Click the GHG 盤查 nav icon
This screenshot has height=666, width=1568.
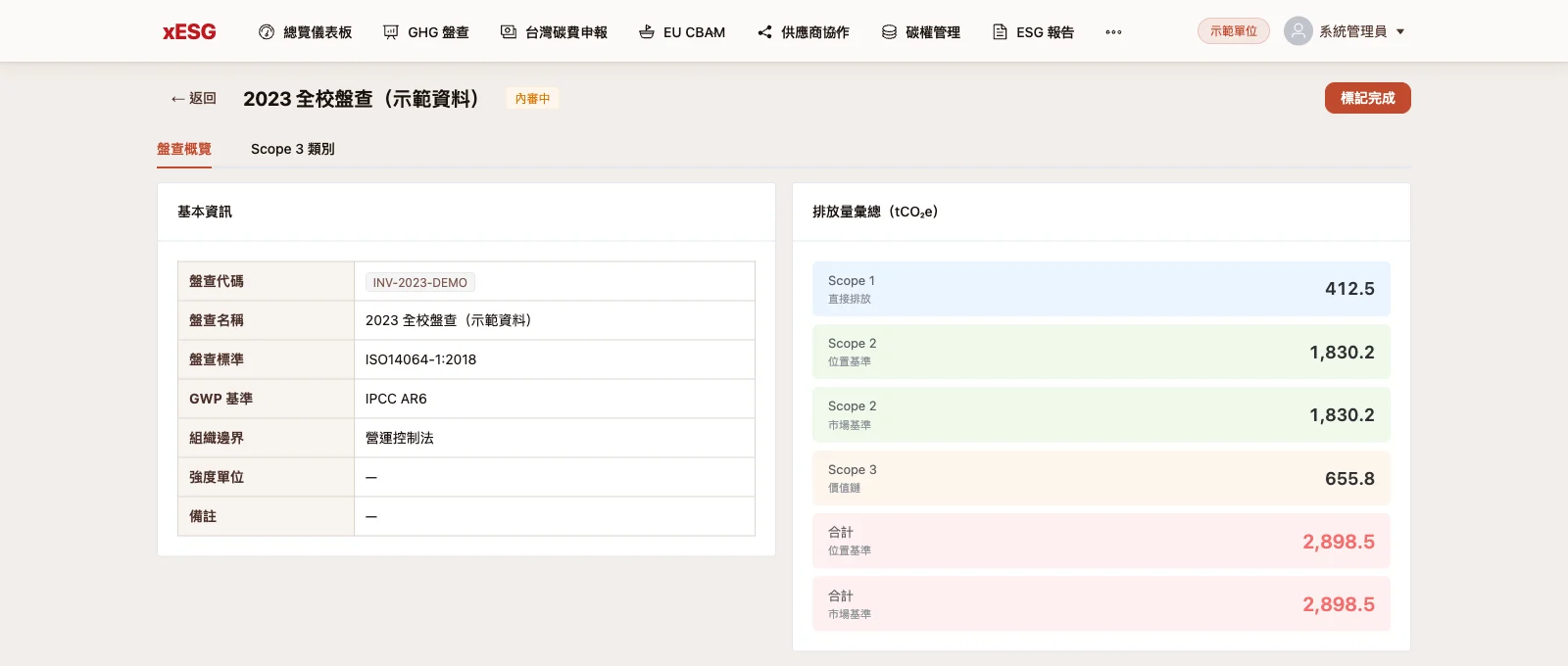pos(391,32)
